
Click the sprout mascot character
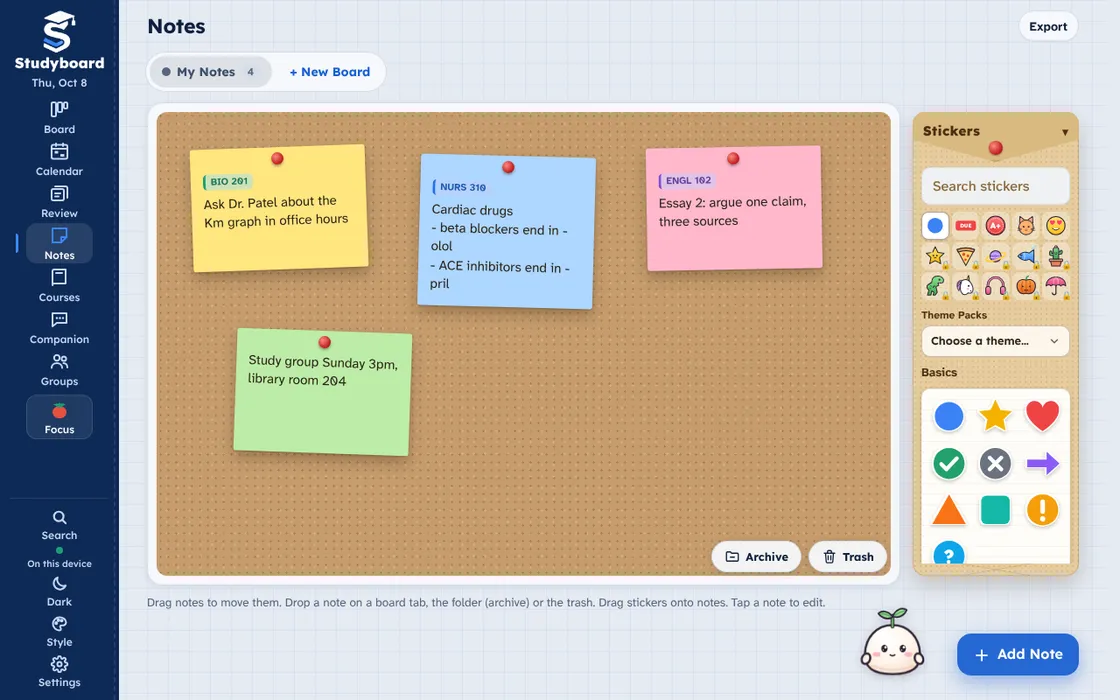pyautogui.click(x=892, y=643)
